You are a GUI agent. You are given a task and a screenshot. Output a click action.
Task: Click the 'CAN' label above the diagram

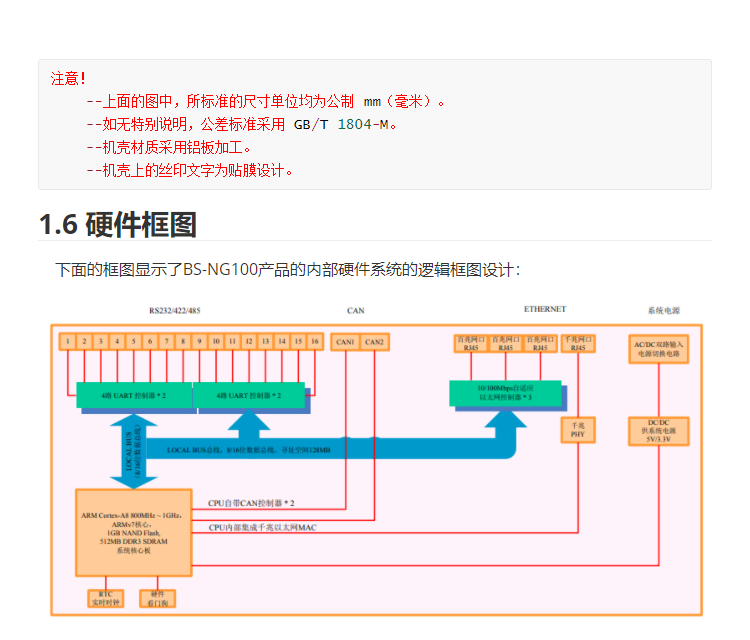coord(355,311)
